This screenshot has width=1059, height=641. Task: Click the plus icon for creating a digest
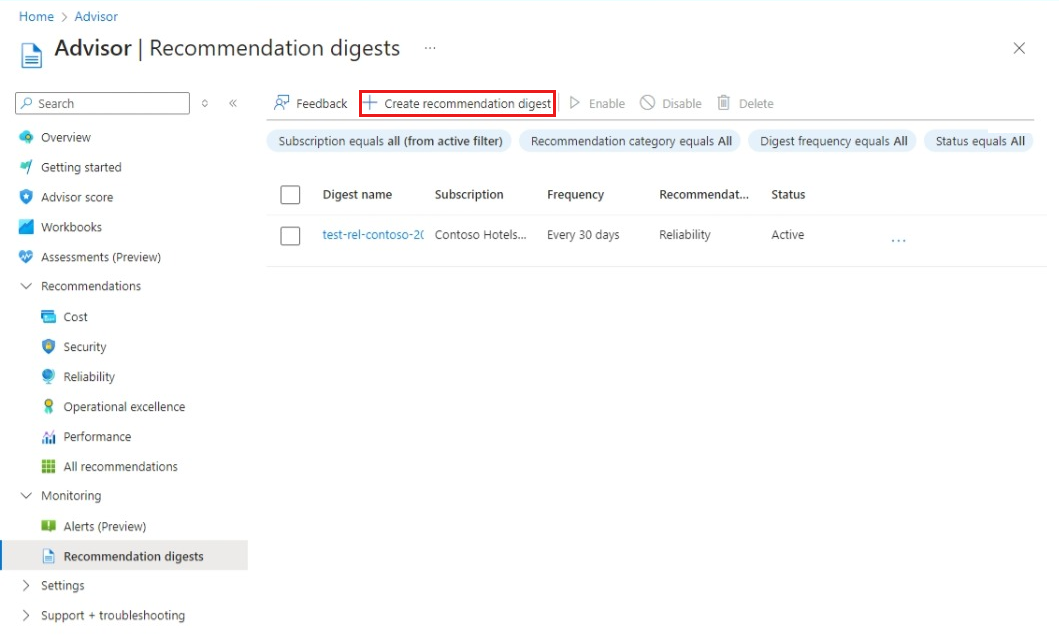coord(370,103)
